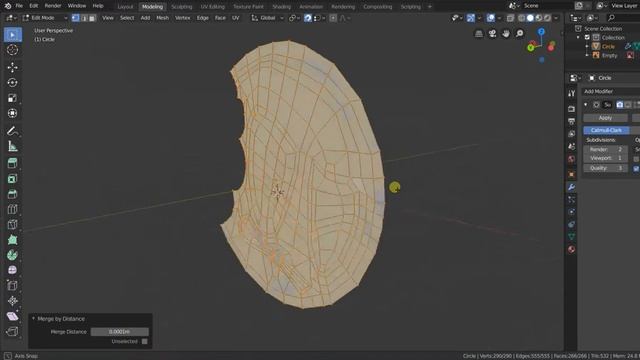Click the Apply modifier button
Image resolution: width=640 pixels, height=360 pixels.
tap(605, 118)
